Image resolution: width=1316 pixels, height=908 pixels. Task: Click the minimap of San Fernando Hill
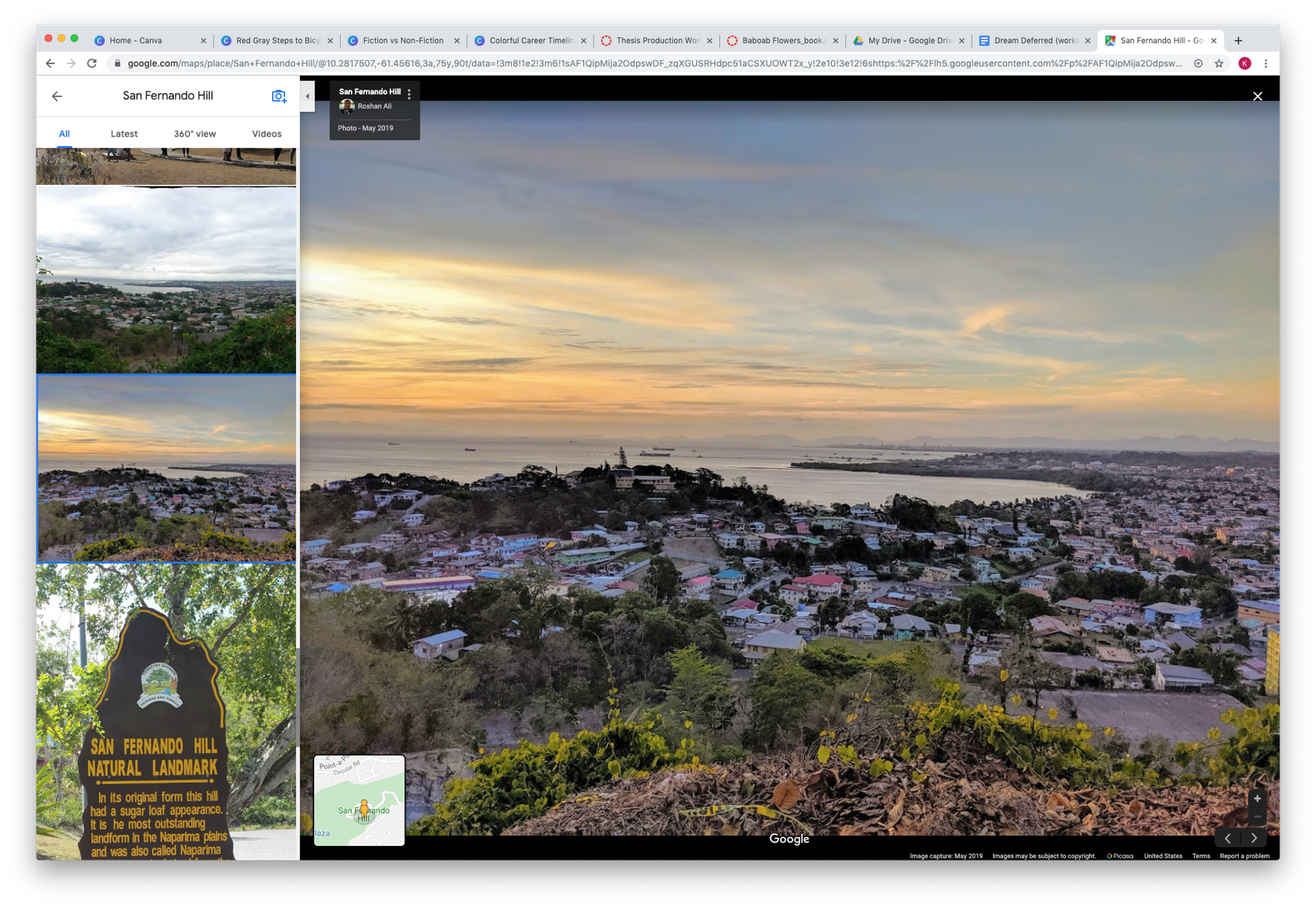coord(359,801)
